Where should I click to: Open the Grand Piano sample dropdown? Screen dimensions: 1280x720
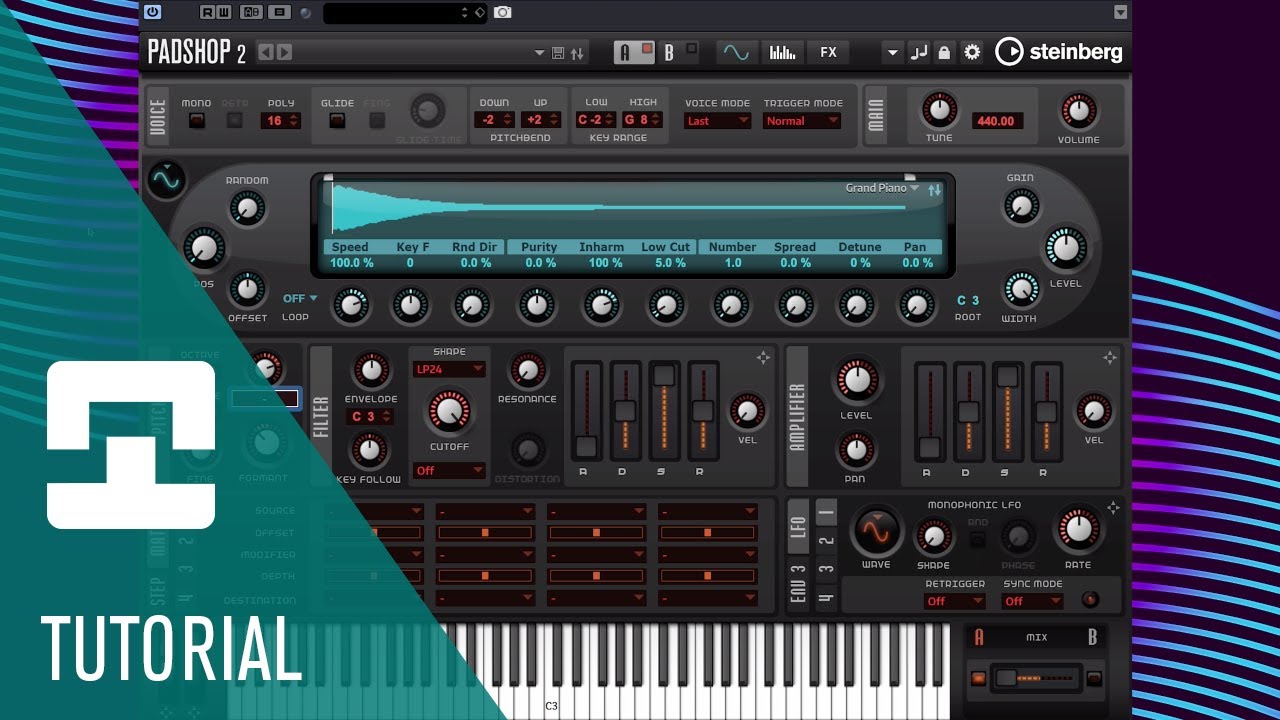(x=882, y=188)
